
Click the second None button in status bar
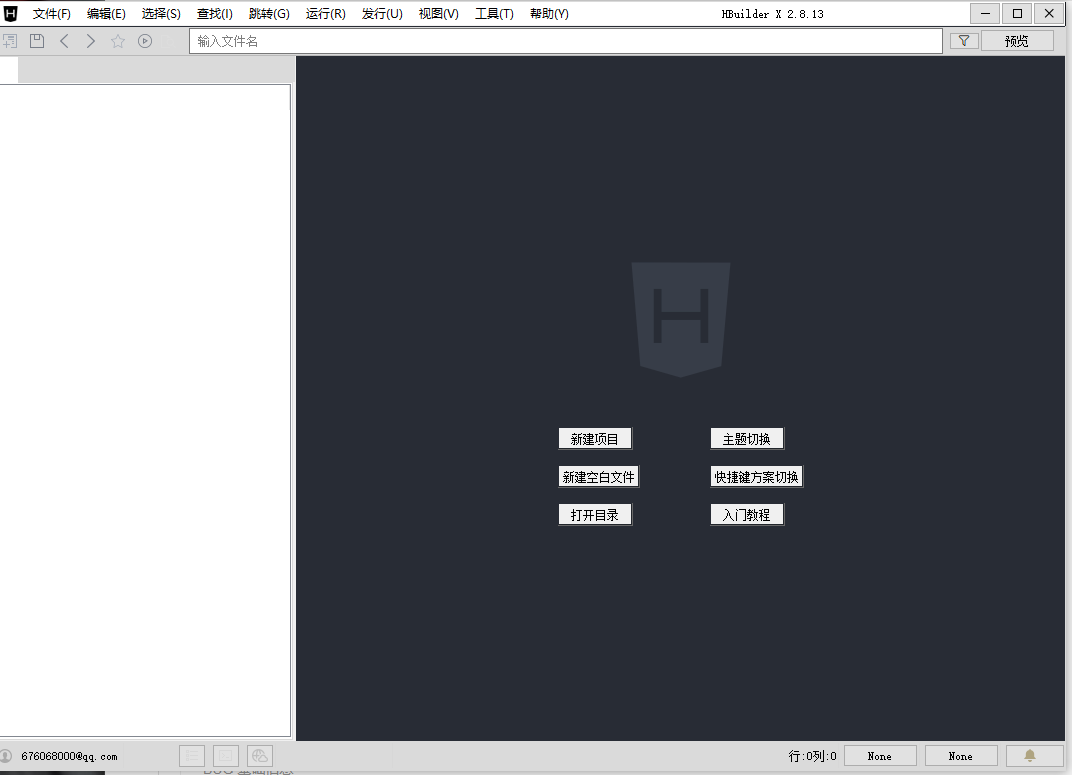961,756
